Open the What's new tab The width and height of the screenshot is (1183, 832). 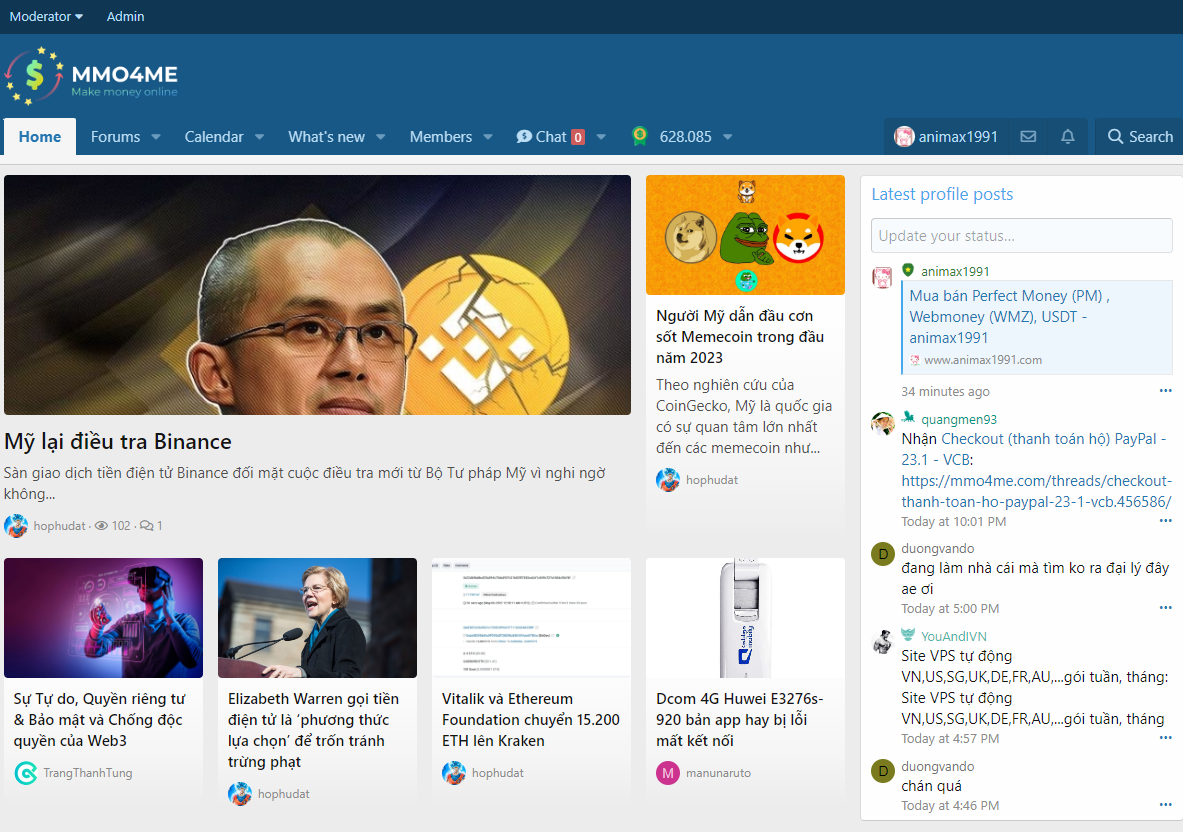tap(327, 137)
